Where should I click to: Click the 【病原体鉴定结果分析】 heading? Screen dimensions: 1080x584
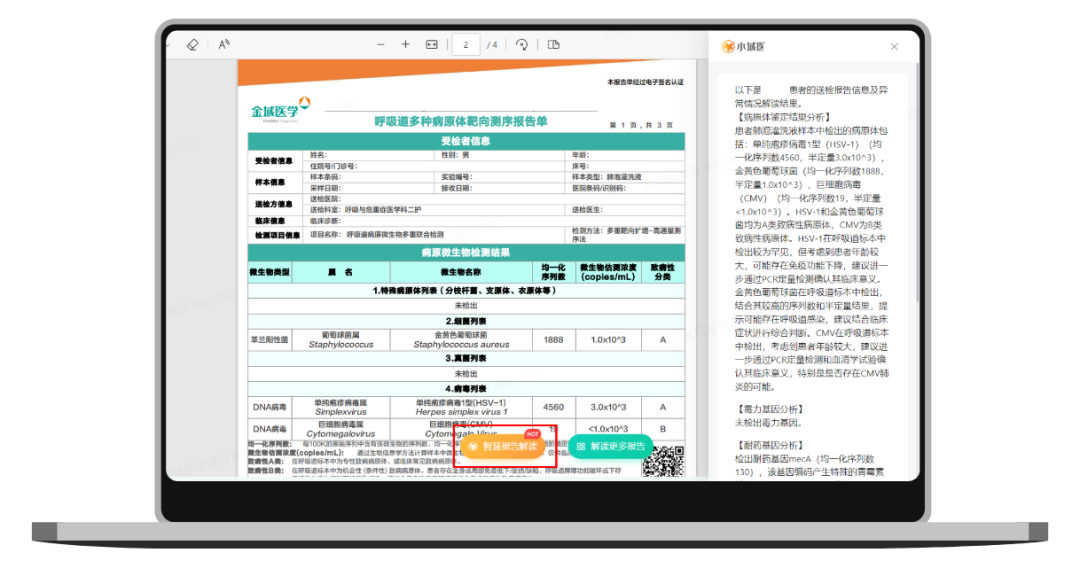point(784,117)
